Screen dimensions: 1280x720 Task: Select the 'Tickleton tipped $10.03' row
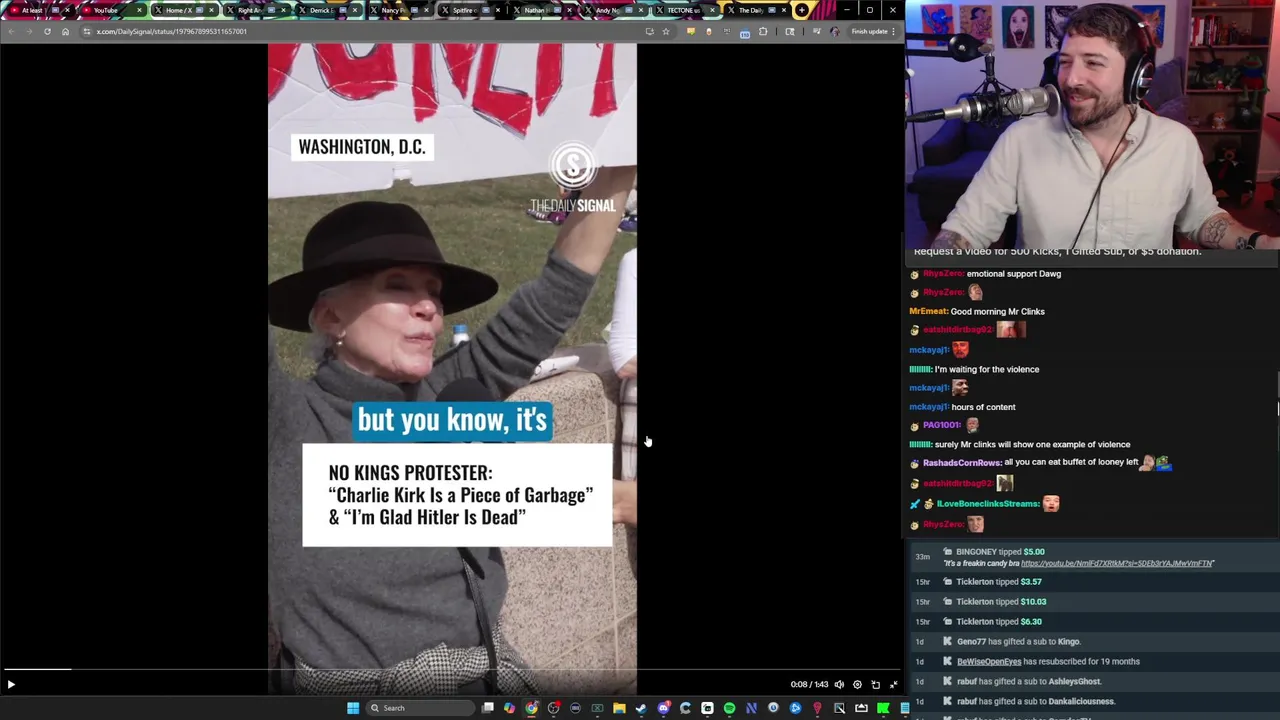pos(1095,601)
